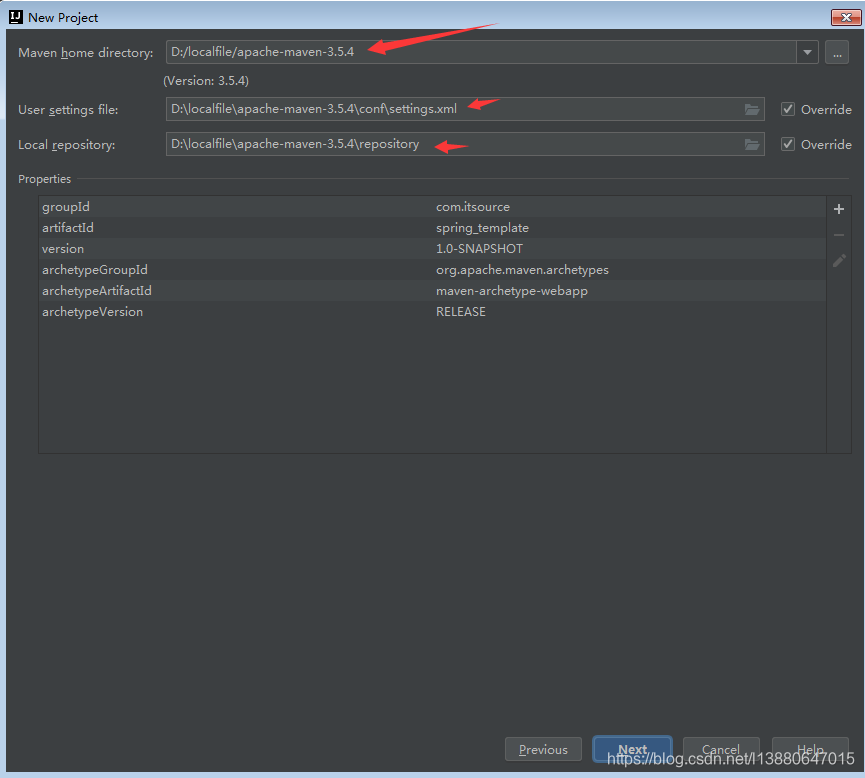The height and width of the screenshot is (778, 865).
Task: Click the Help button
Action: point(810,749)
